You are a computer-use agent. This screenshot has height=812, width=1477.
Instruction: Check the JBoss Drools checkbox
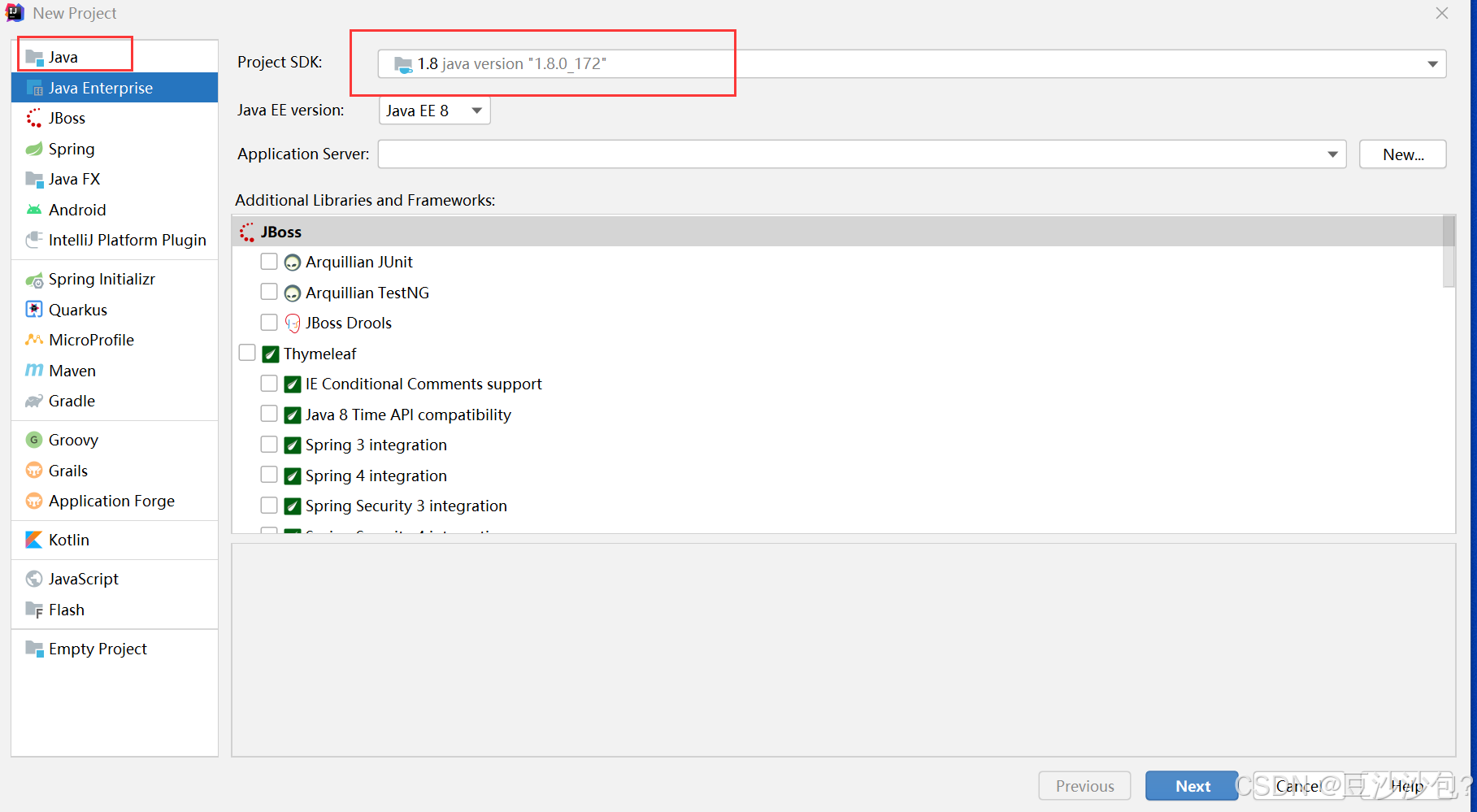click(x=269, y=323)
